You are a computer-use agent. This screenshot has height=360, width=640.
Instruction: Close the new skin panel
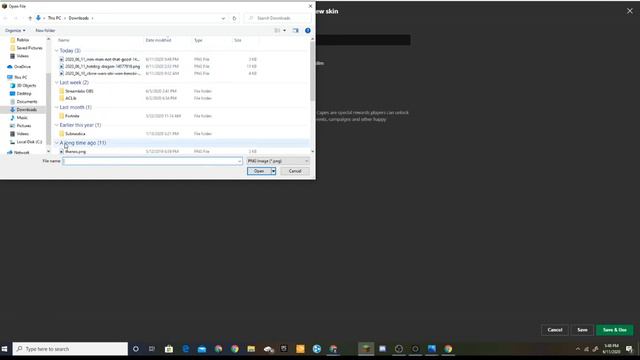click(x=630, y=11)
